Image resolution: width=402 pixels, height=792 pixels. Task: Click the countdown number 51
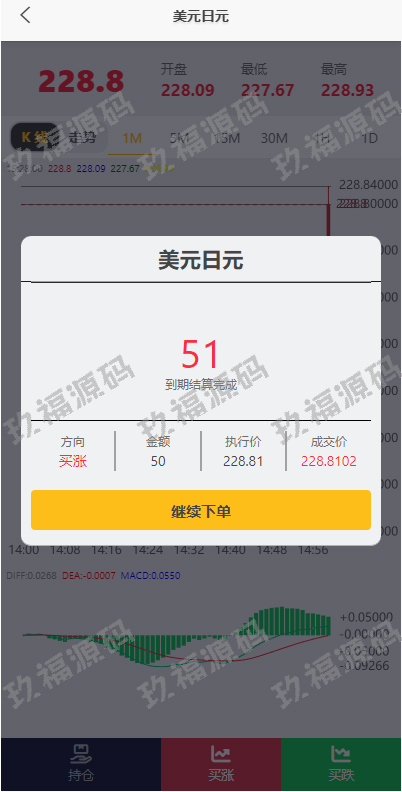coord(200,355)
